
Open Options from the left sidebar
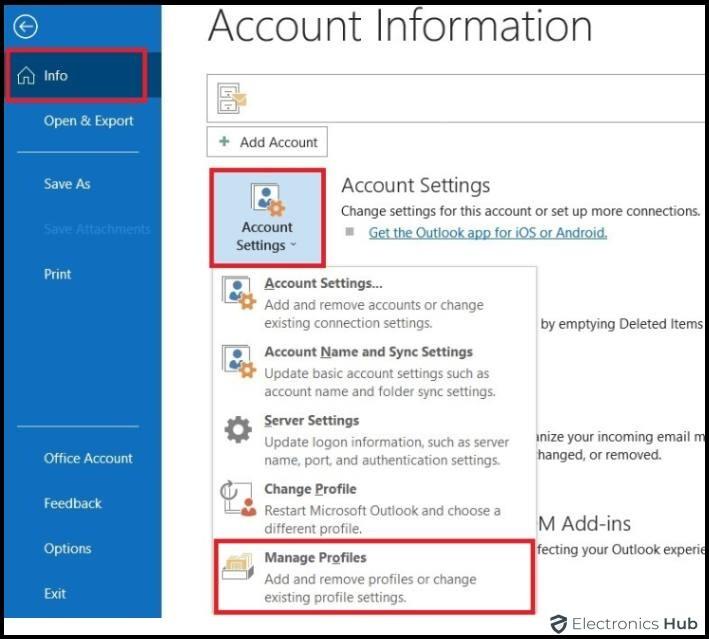coord(67,549)
